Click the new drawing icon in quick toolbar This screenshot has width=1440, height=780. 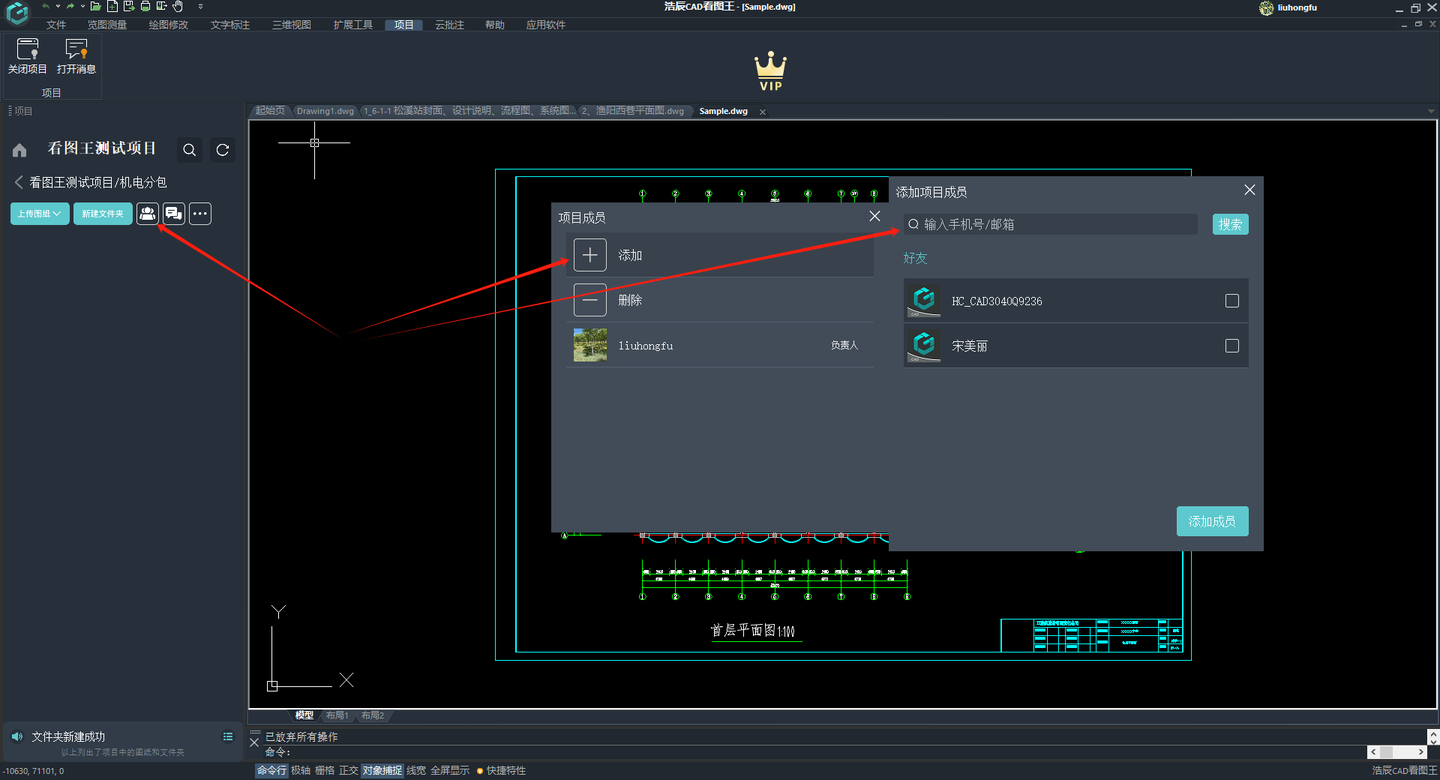[x=112, y=6]
